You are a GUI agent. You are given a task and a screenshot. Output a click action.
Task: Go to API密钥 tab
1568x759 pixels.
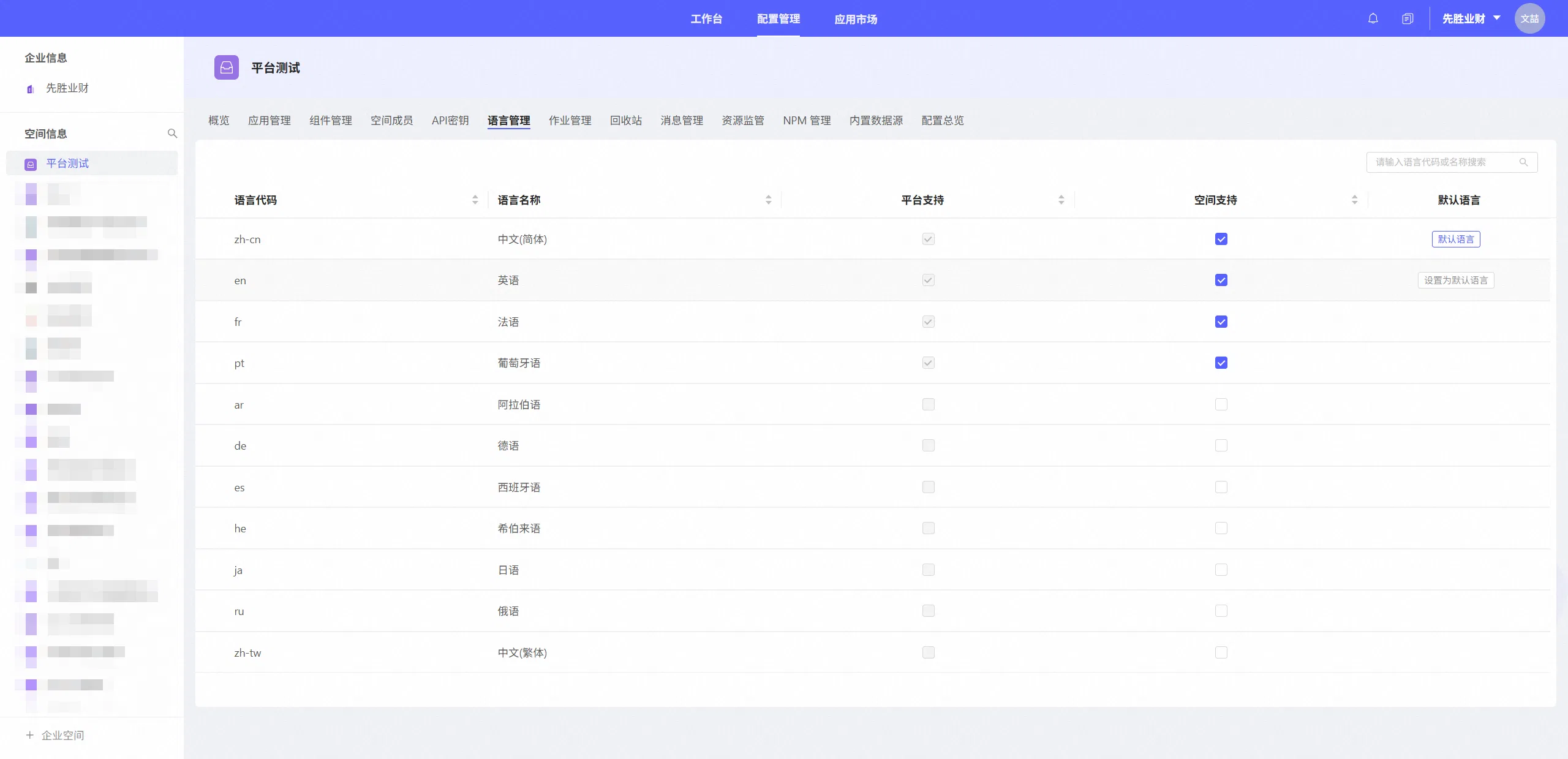pos(450,121)
